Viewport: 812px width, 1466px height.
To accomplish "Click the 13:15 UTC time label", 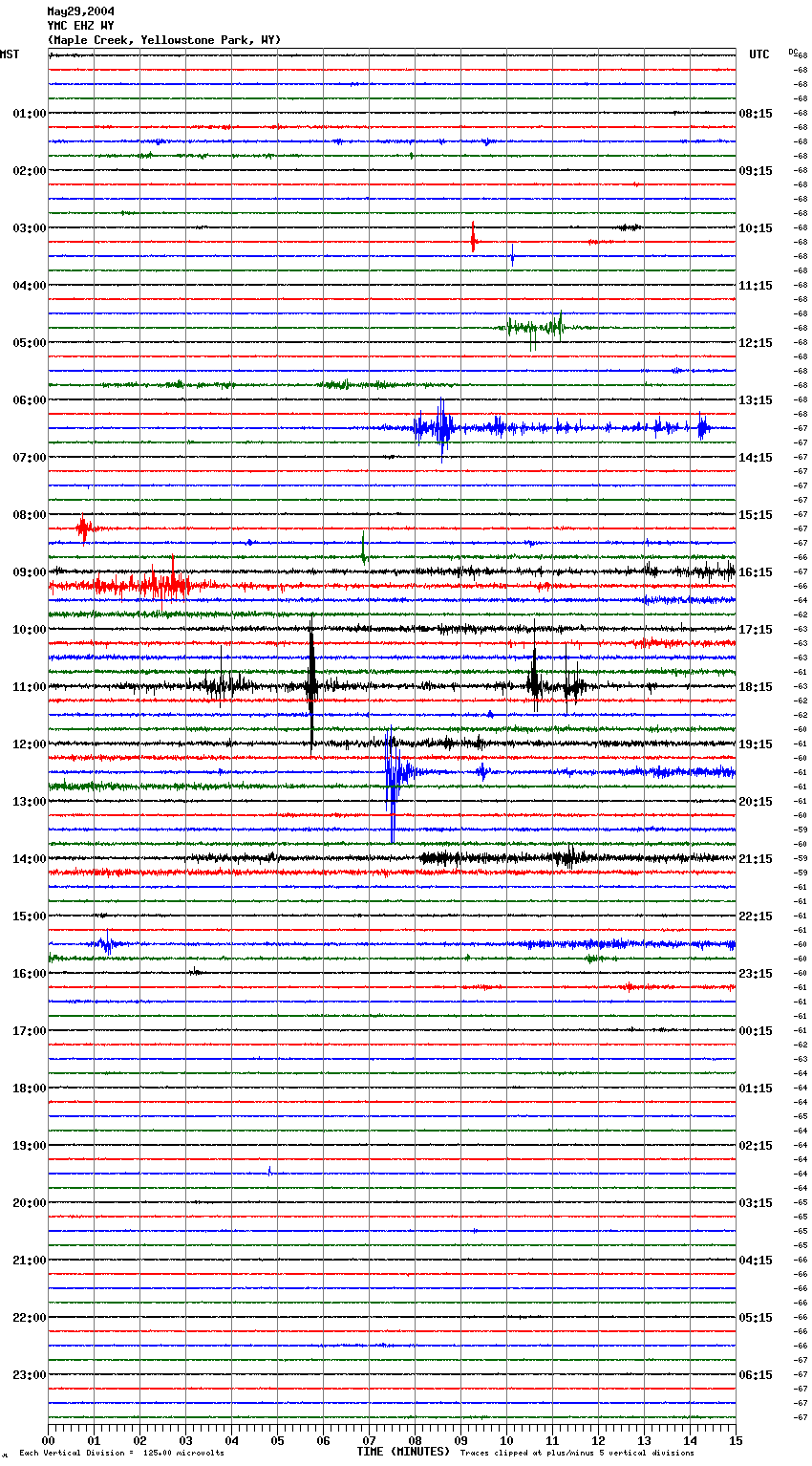I will pos(756,400).
